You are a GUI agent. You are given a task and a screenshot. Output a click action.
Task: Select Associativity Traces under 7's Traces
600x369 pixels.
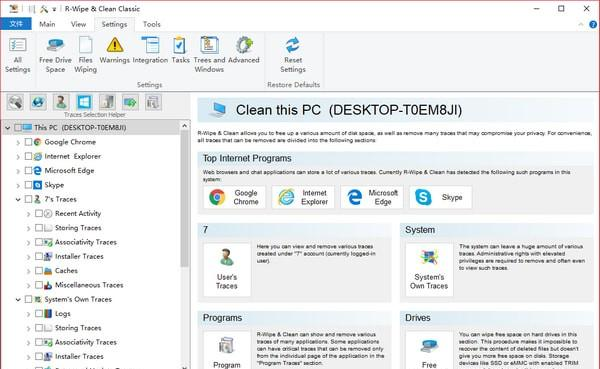pos(86,242)
